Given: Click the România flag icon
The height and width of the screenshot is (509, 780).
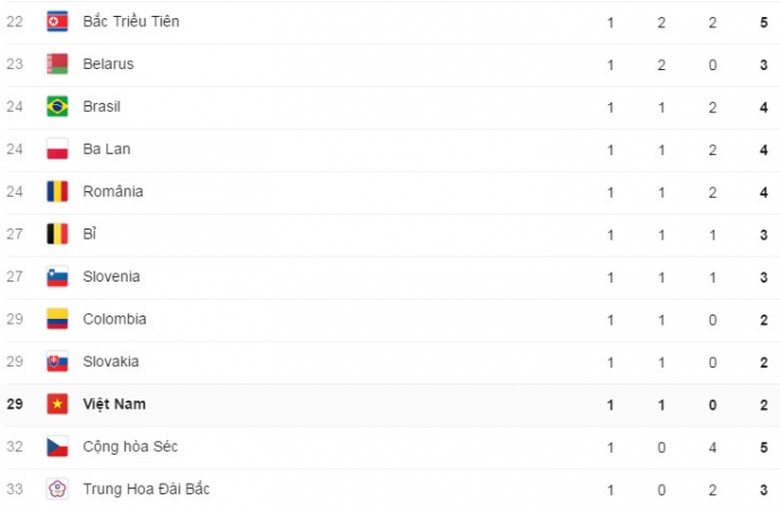Looking at the screenshot, I should coord(57,192).
